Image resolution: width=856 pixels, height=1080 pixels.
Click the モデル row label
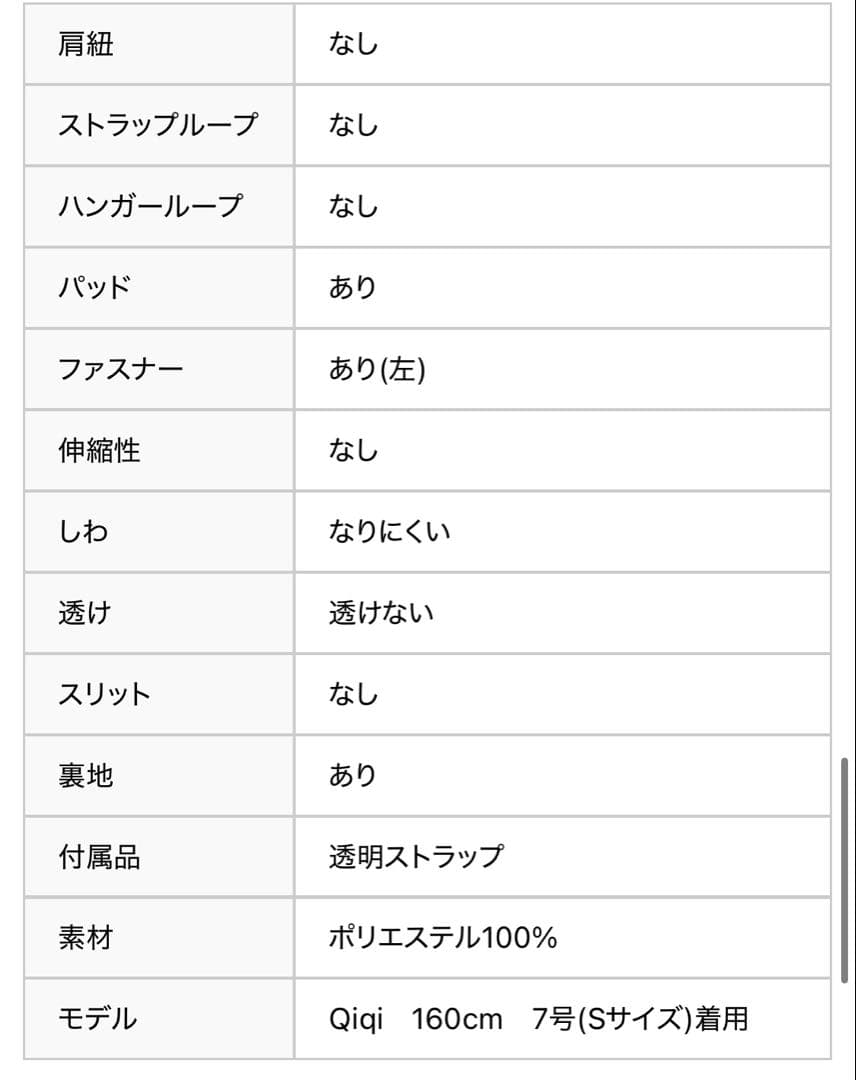coord(98,1019)
